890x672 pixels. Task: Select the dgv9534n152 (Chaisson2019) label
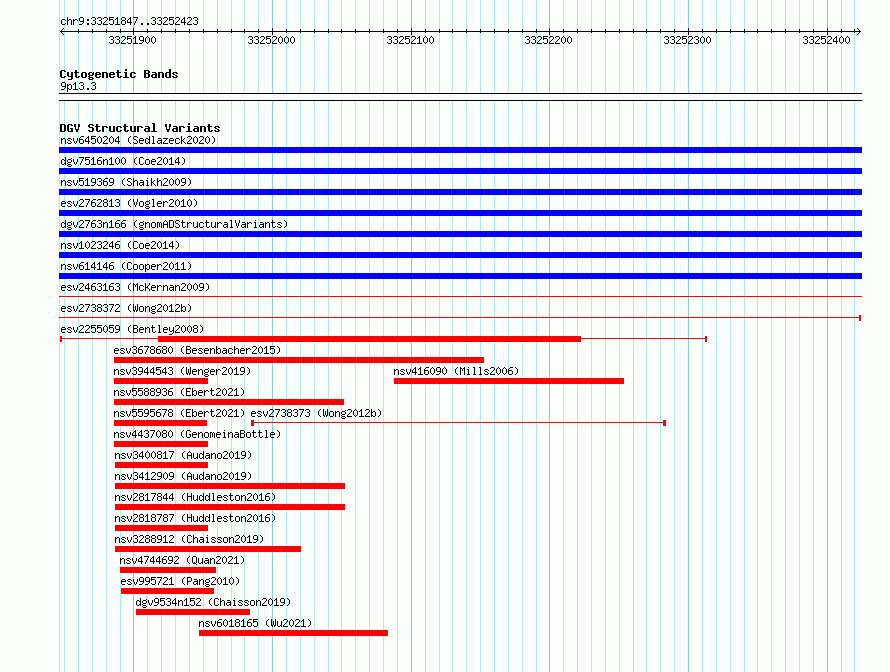click(213, 602)
